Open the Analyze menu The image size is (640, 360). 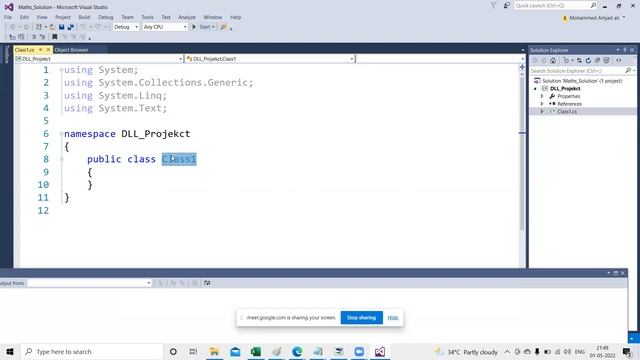click(x=187, y=17)
